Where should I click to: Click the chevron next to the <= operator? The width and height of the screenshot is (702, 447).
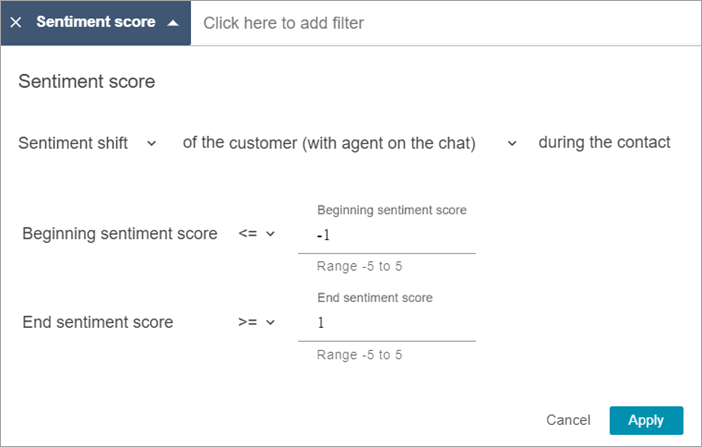270,234
